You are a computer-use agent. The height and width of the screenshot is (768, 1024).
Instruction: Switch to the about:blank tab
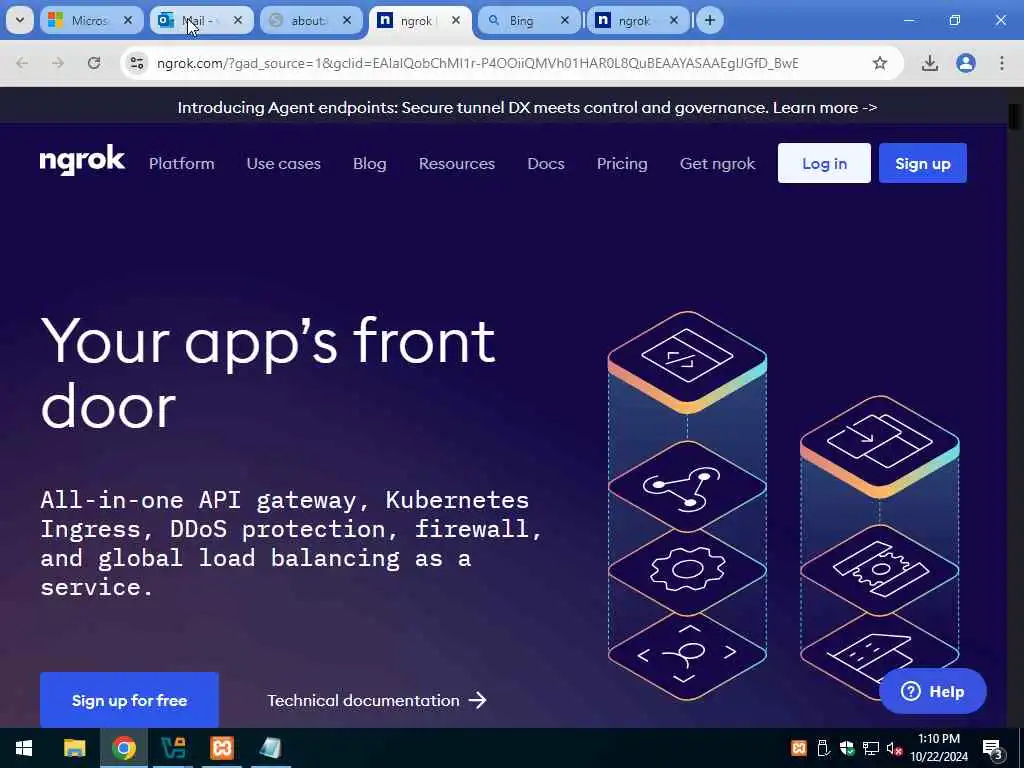pos(310,20)
